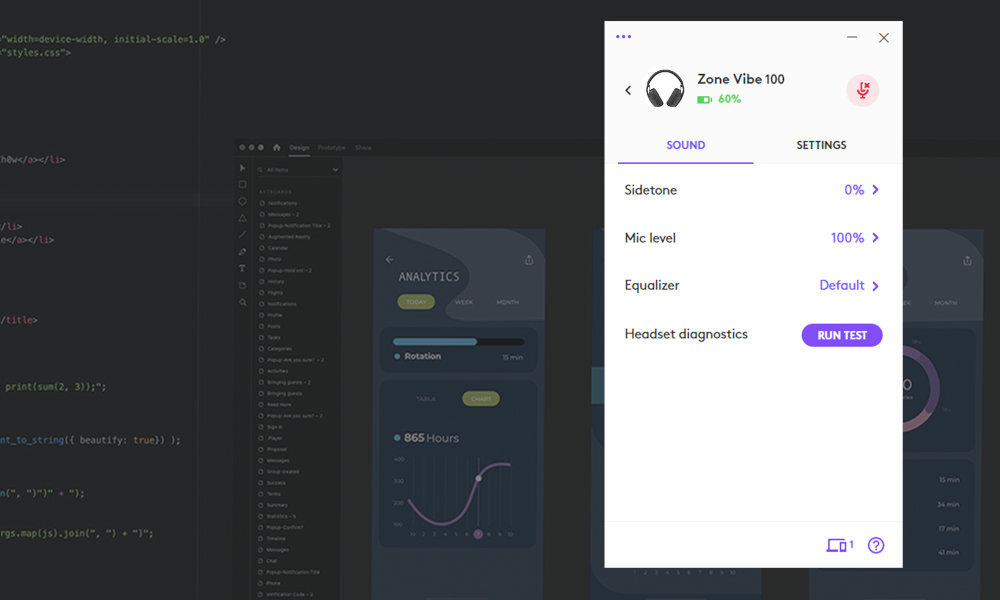Viewport: 1000px width, 600px height.
Task: Click the Zone Vibe 100 headset image
Action: point(665,89)
